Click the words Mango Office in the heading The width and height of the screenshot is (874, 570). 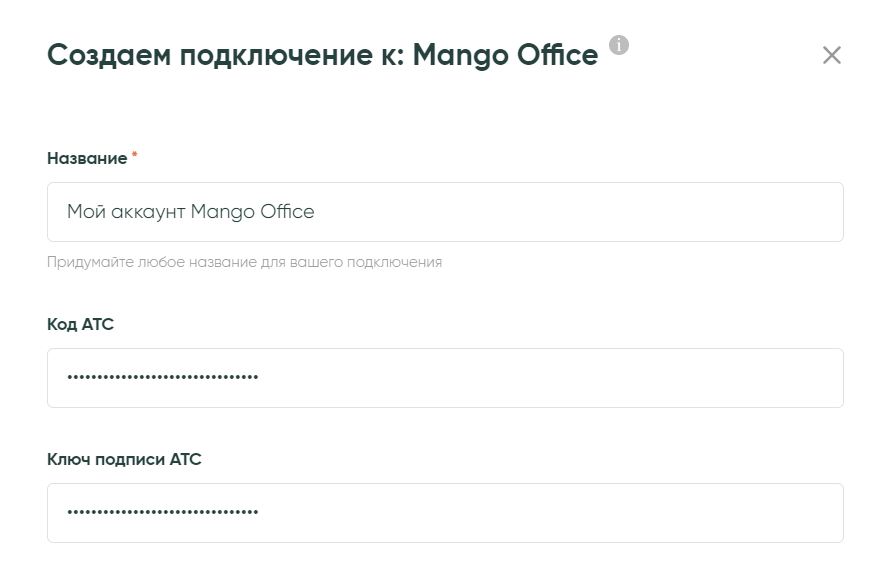tap(505, 55)
